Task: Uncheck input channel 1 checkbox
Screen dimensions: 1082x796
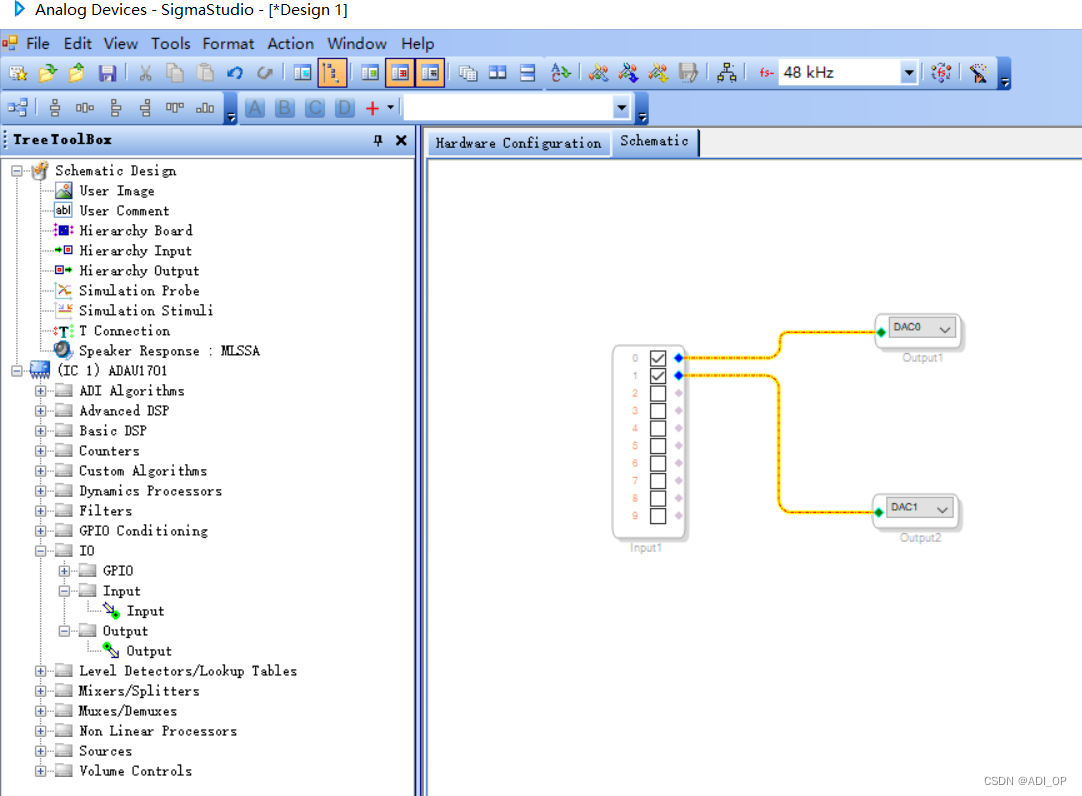Action: tap(658, 376)
